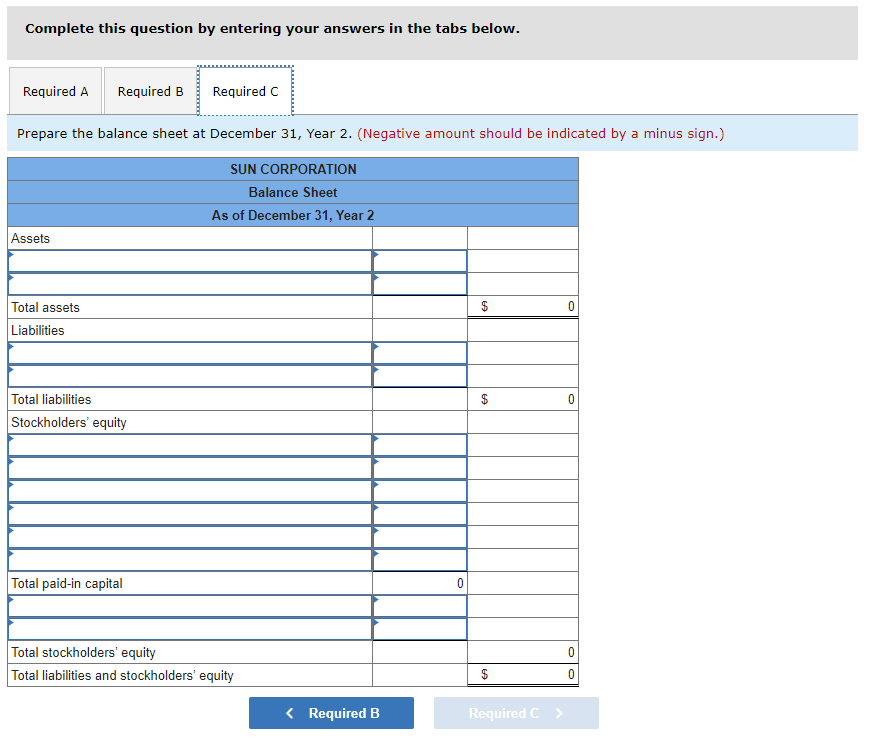Image resolution: width=871 pixels, height=745 pixels.
Task: Click first amount field under Stockholders' equity
Action: point(420,445)
